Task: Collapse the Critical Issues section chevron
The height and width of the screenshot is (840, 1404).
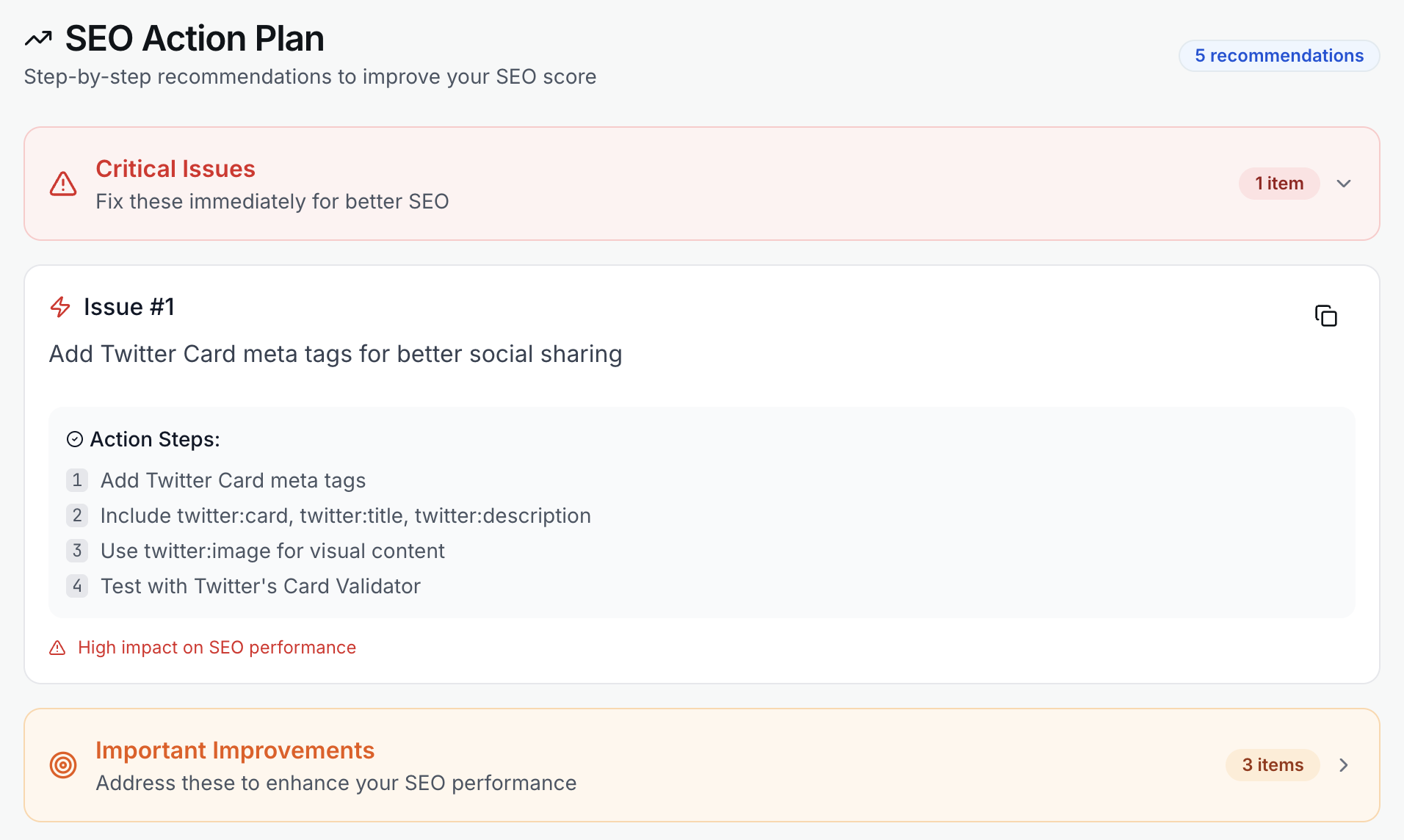Action: point(1344,184)
